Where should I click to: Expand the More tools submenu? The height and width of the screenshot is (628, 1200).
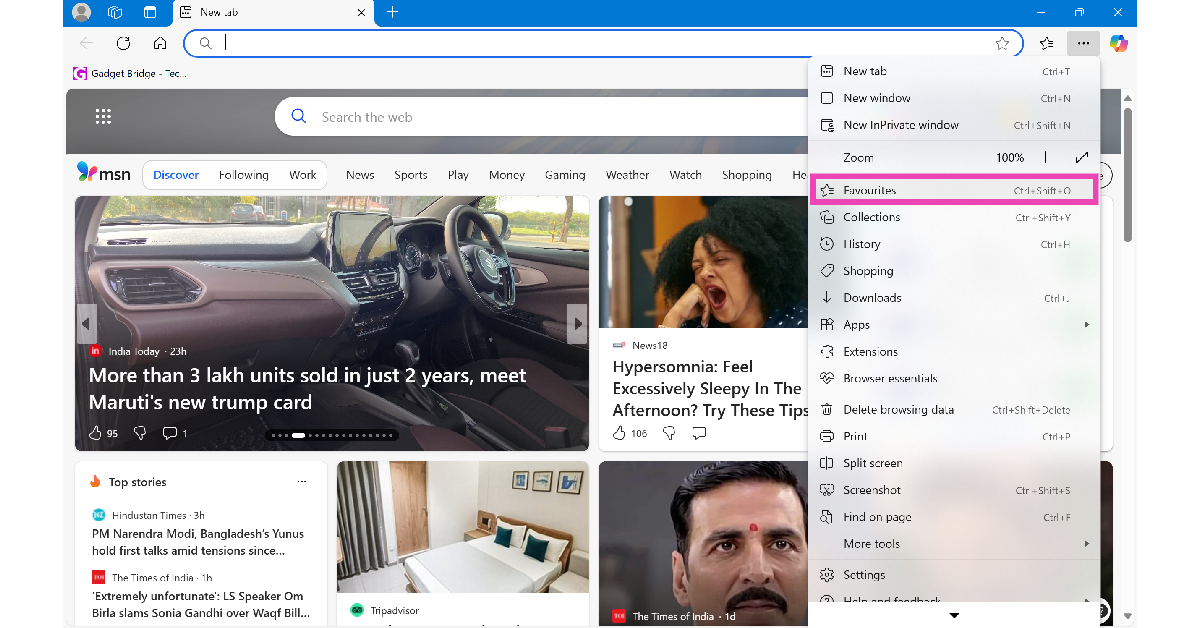point(1086,544)
